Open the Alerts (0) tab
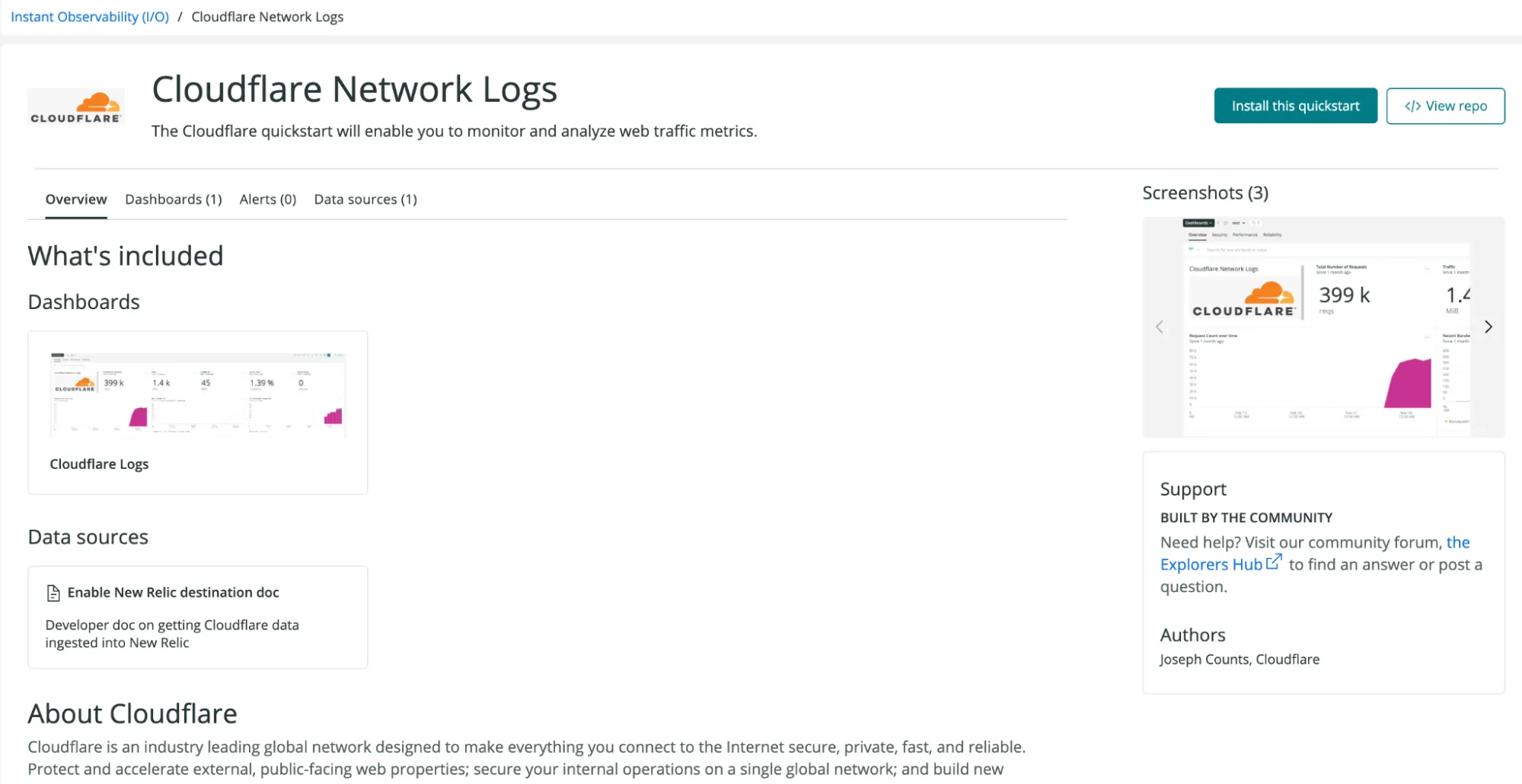Screen dimensions: 1522x784 267,199
